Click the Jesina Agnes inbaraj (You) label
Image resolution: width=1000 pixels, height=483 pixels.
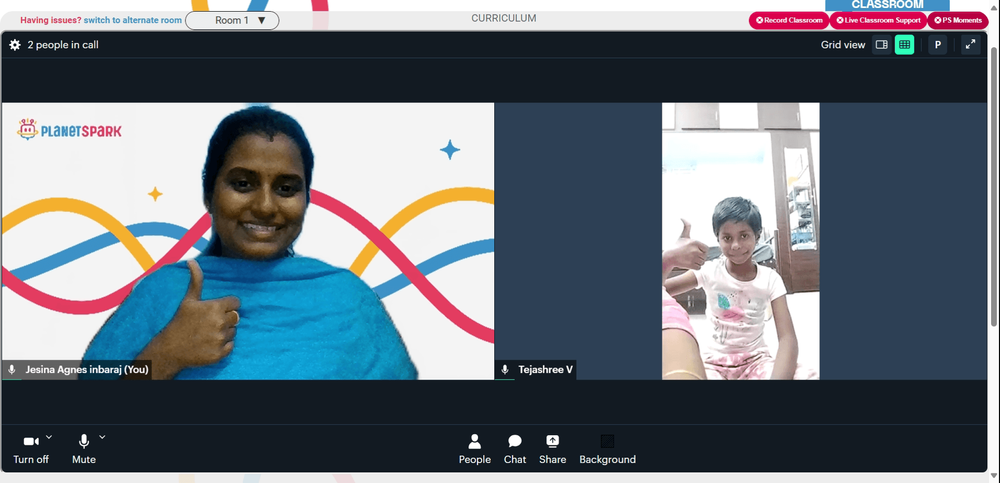click(87, 369)
